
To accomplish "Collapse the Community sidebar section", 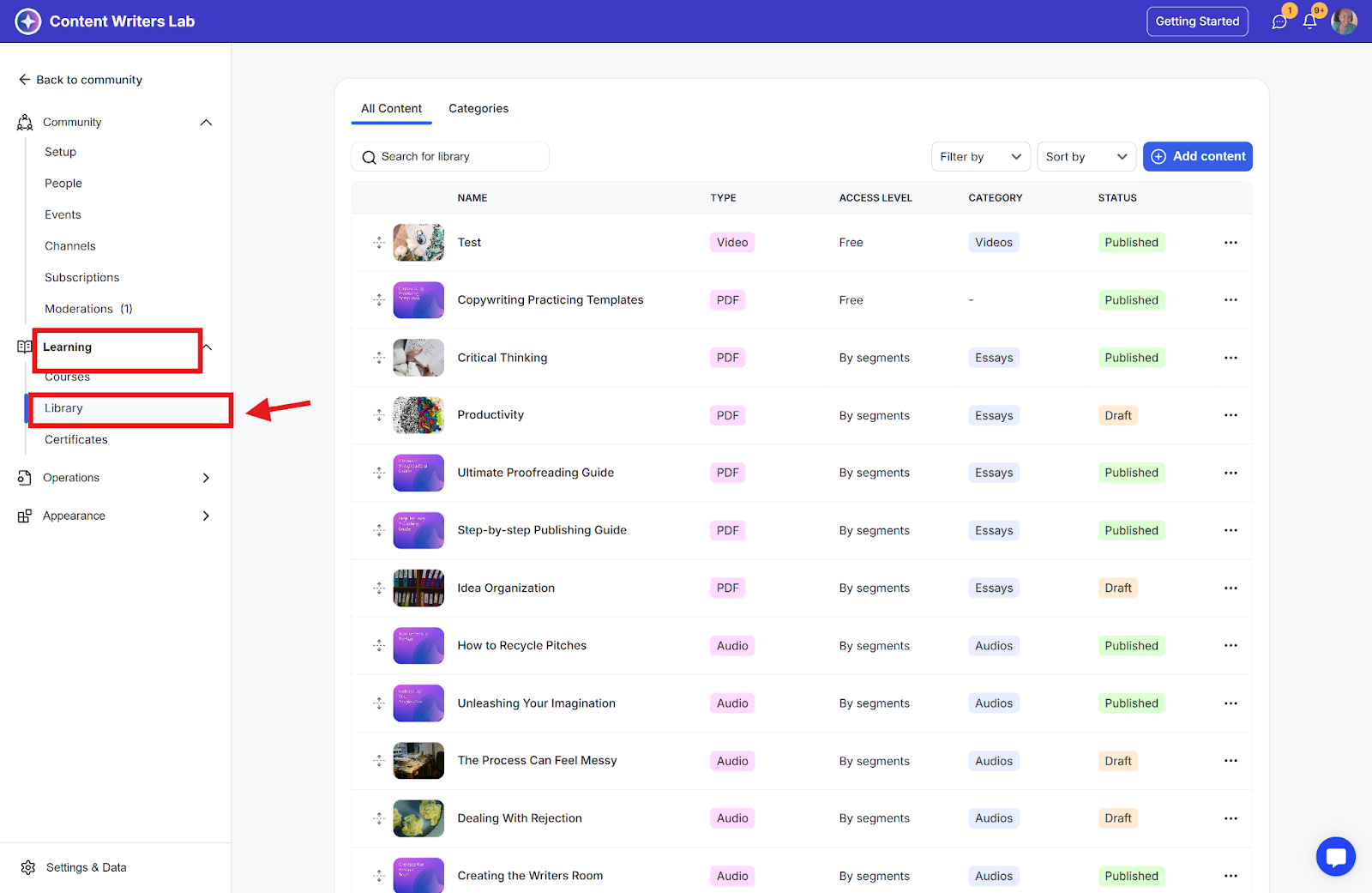I will coord(206,123).
